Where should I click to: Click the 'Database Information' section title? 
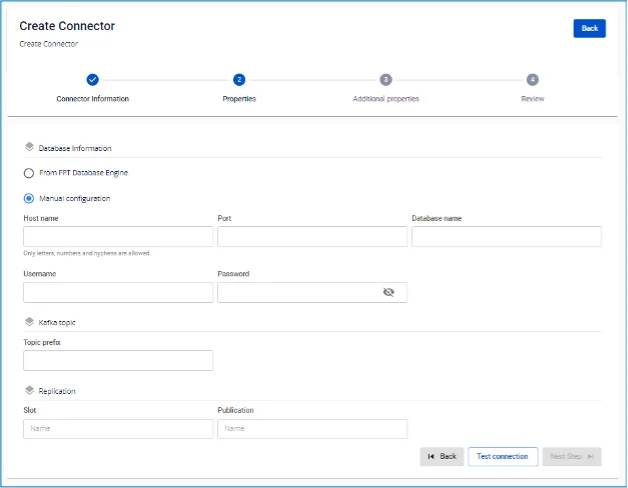75,148
